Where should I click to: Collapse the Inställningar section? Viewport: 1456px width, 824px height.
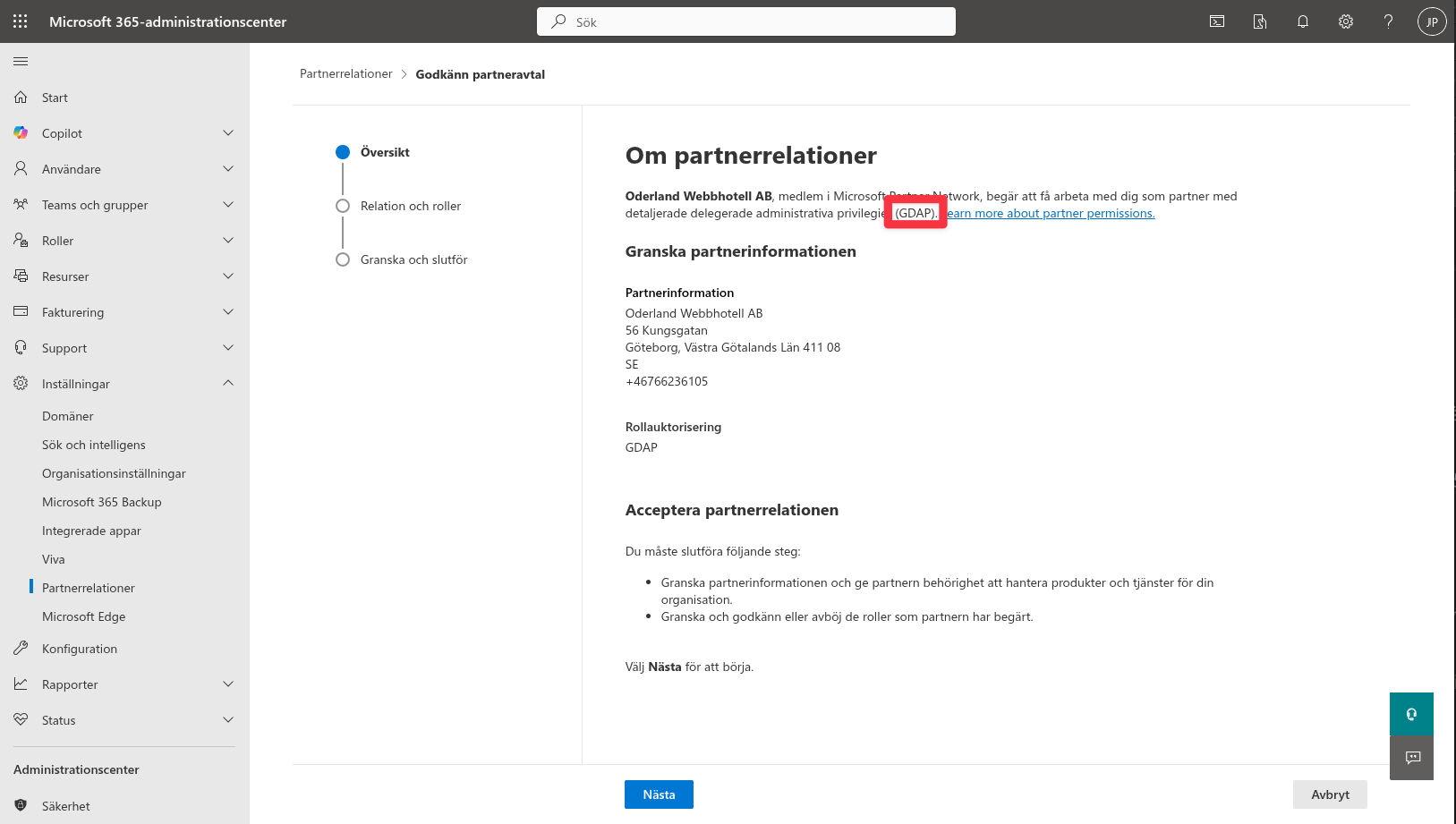pos(228,384)
